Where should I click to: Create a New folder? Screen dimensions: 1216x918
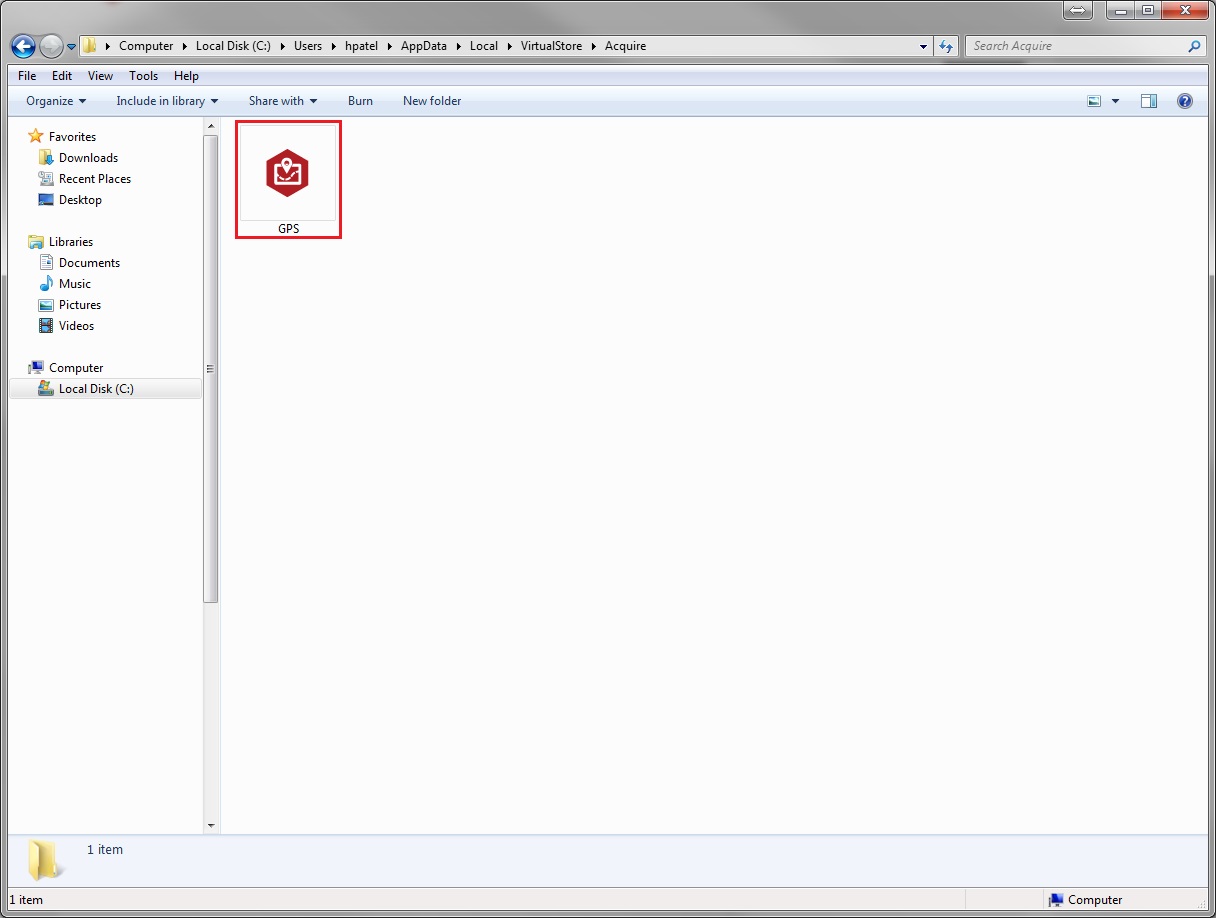point(432,101)
